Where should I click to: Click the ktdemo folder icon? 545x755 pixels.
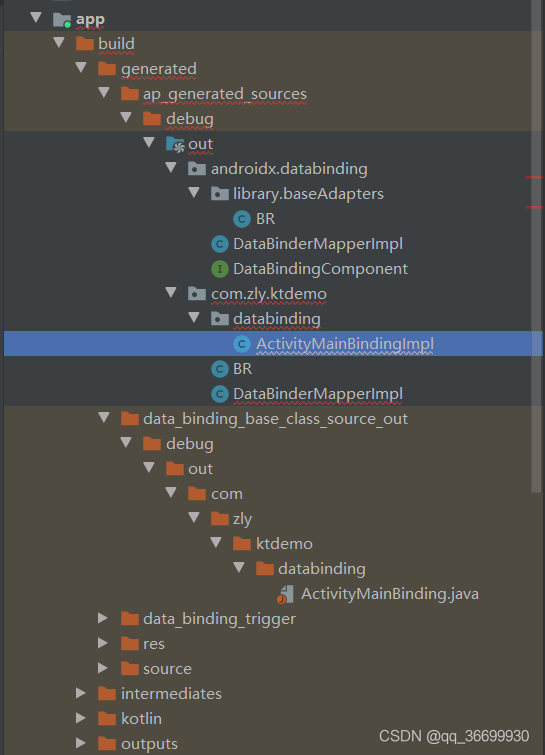[x=242, y=544]
